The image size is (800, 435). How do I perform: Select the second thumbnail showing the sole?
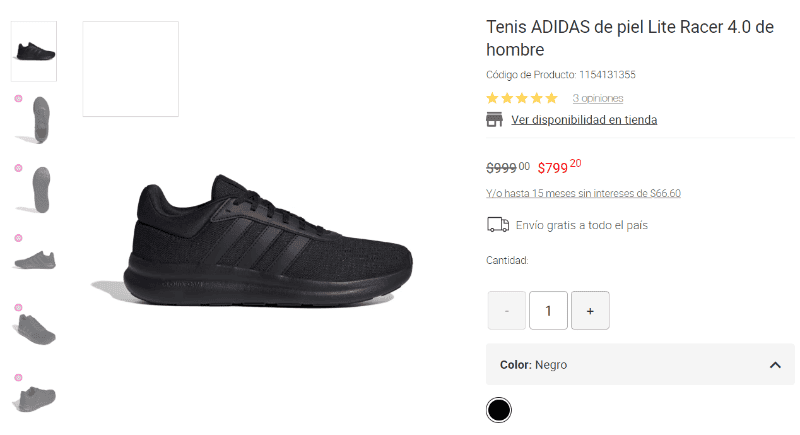pos(39,119)
